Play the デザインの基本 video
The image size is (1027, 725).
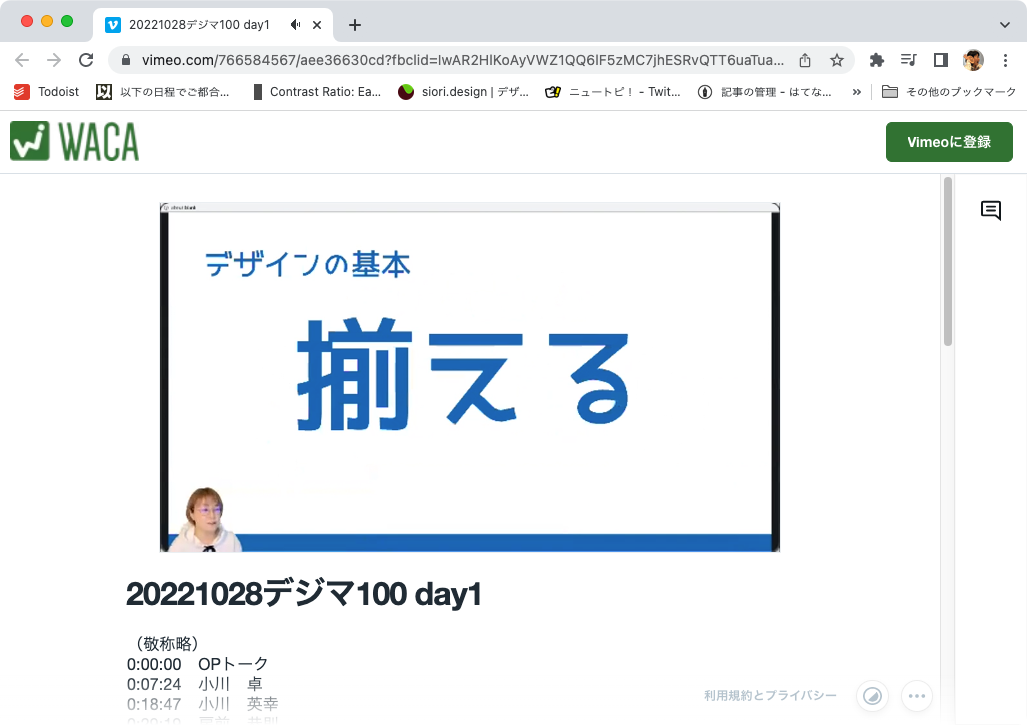[x=470, y=378]
